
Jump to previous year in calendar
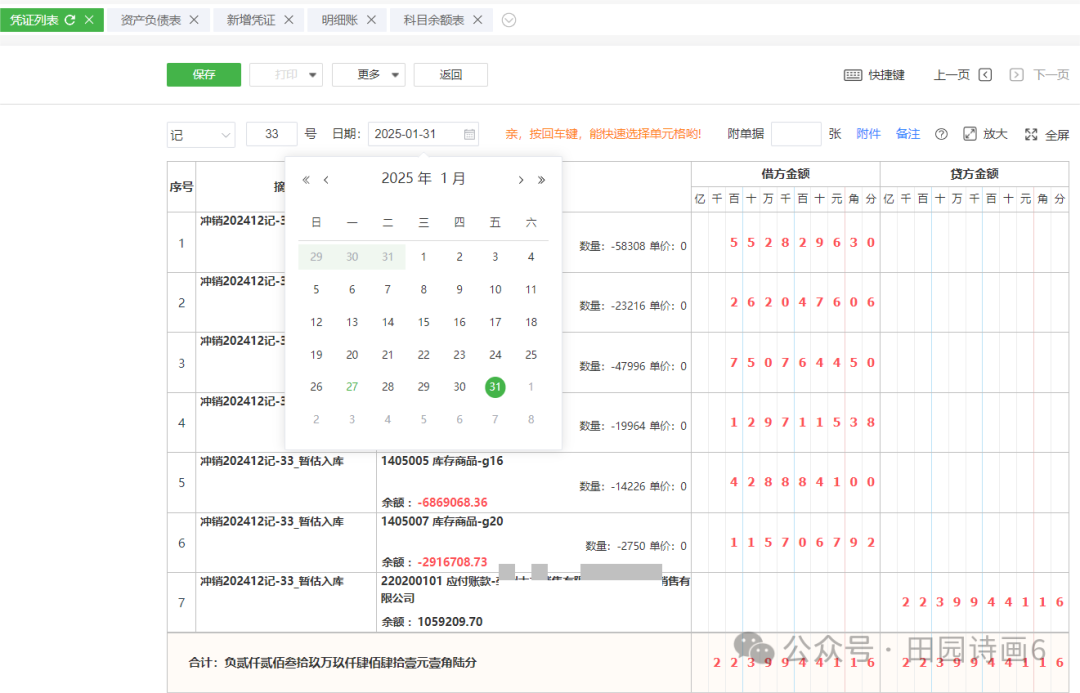coord(306,180)
